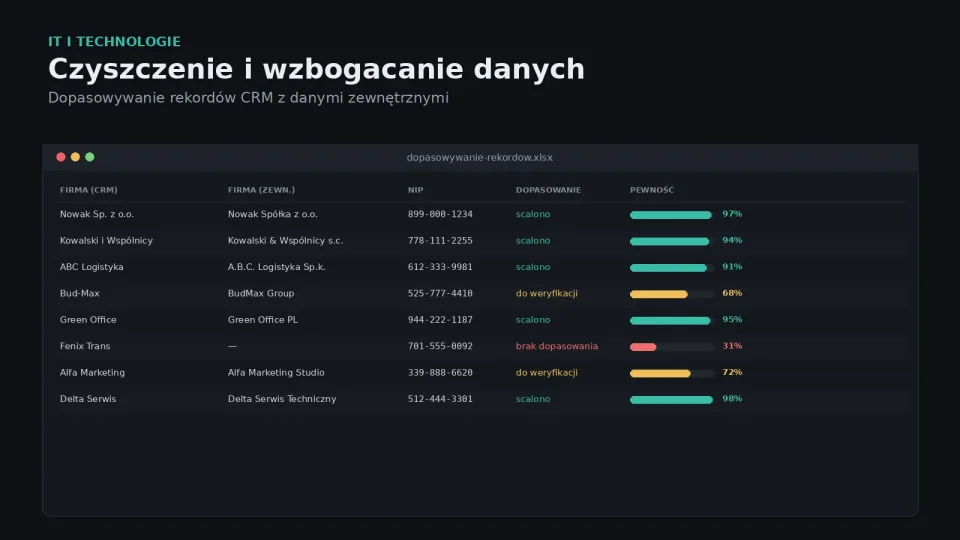Select the Nowak Spółka z o.o. cell
This screenshot has height=540, width=960.
tap(272, 214)
